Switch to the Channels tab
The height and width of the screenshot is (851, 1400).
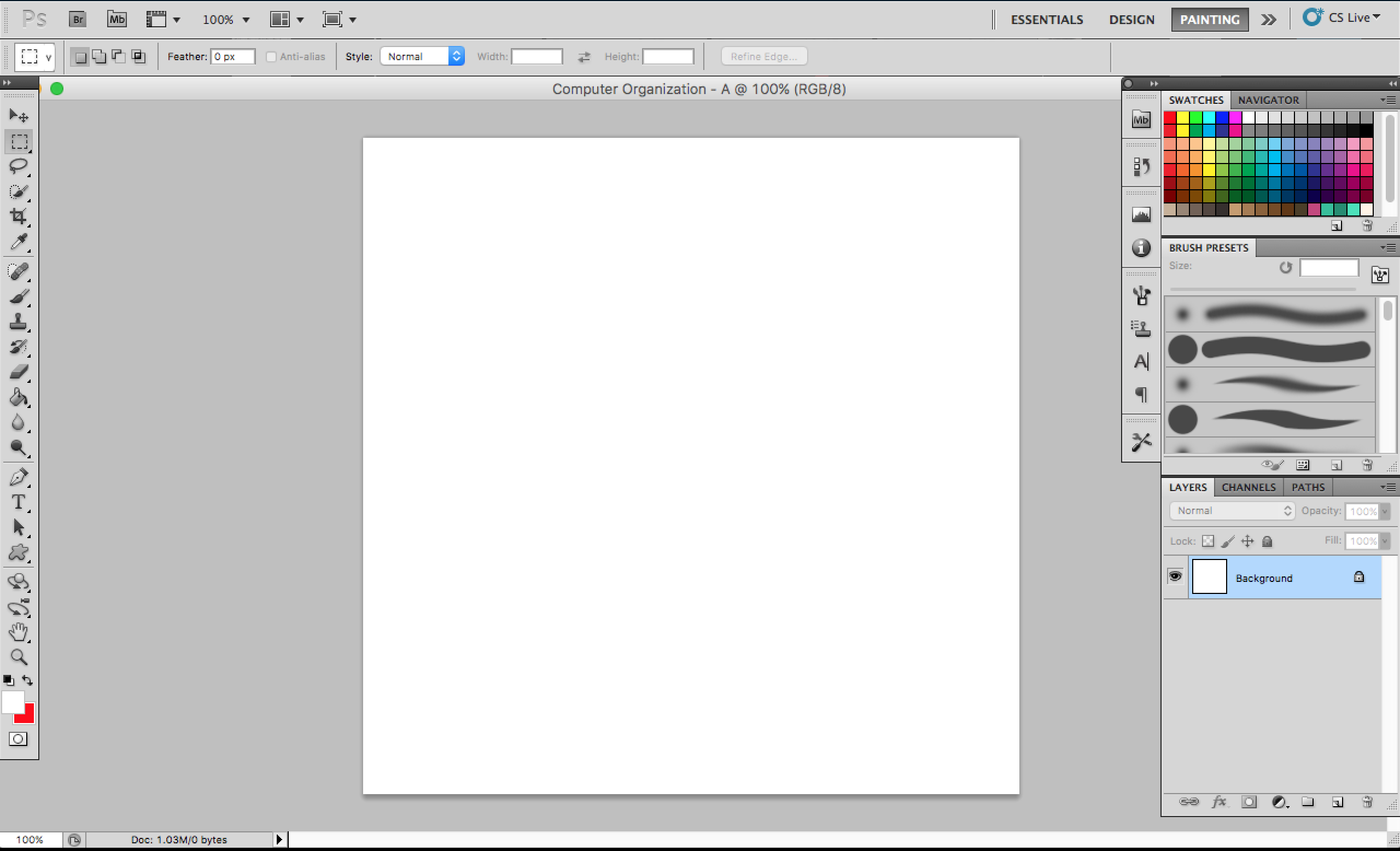[x=1249, y=487]
